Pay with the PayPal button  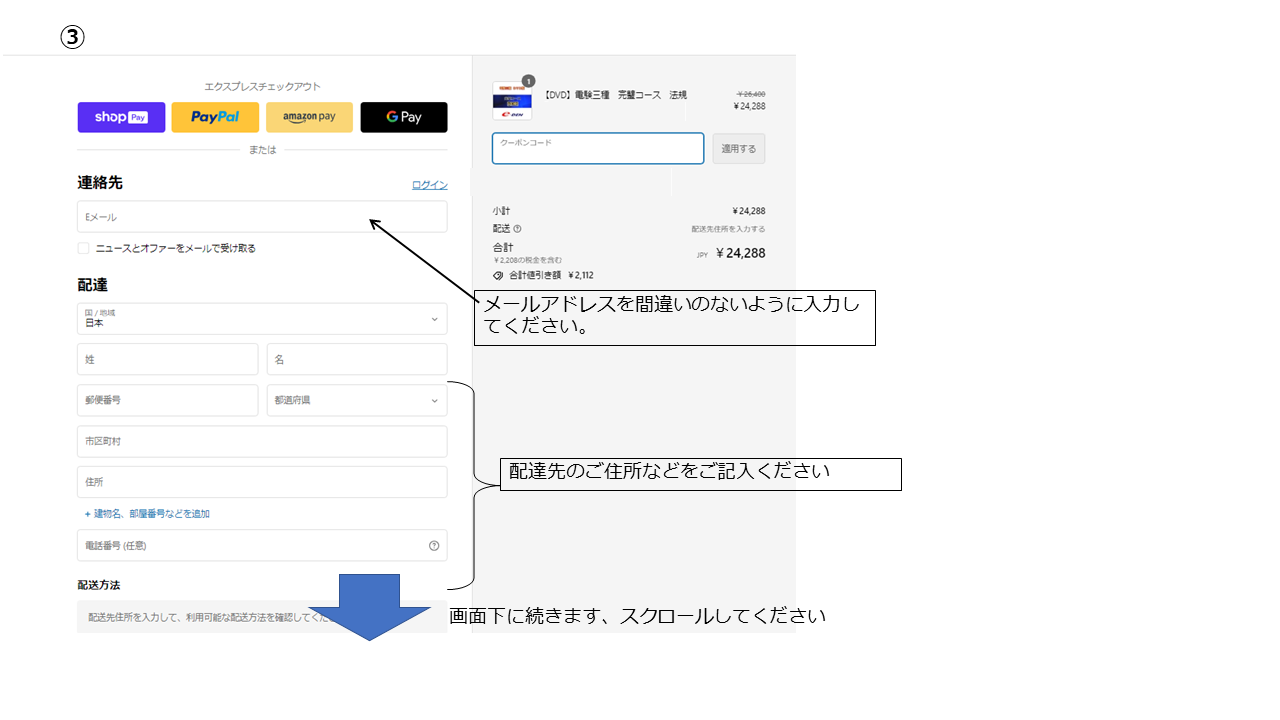click(215, 117)
